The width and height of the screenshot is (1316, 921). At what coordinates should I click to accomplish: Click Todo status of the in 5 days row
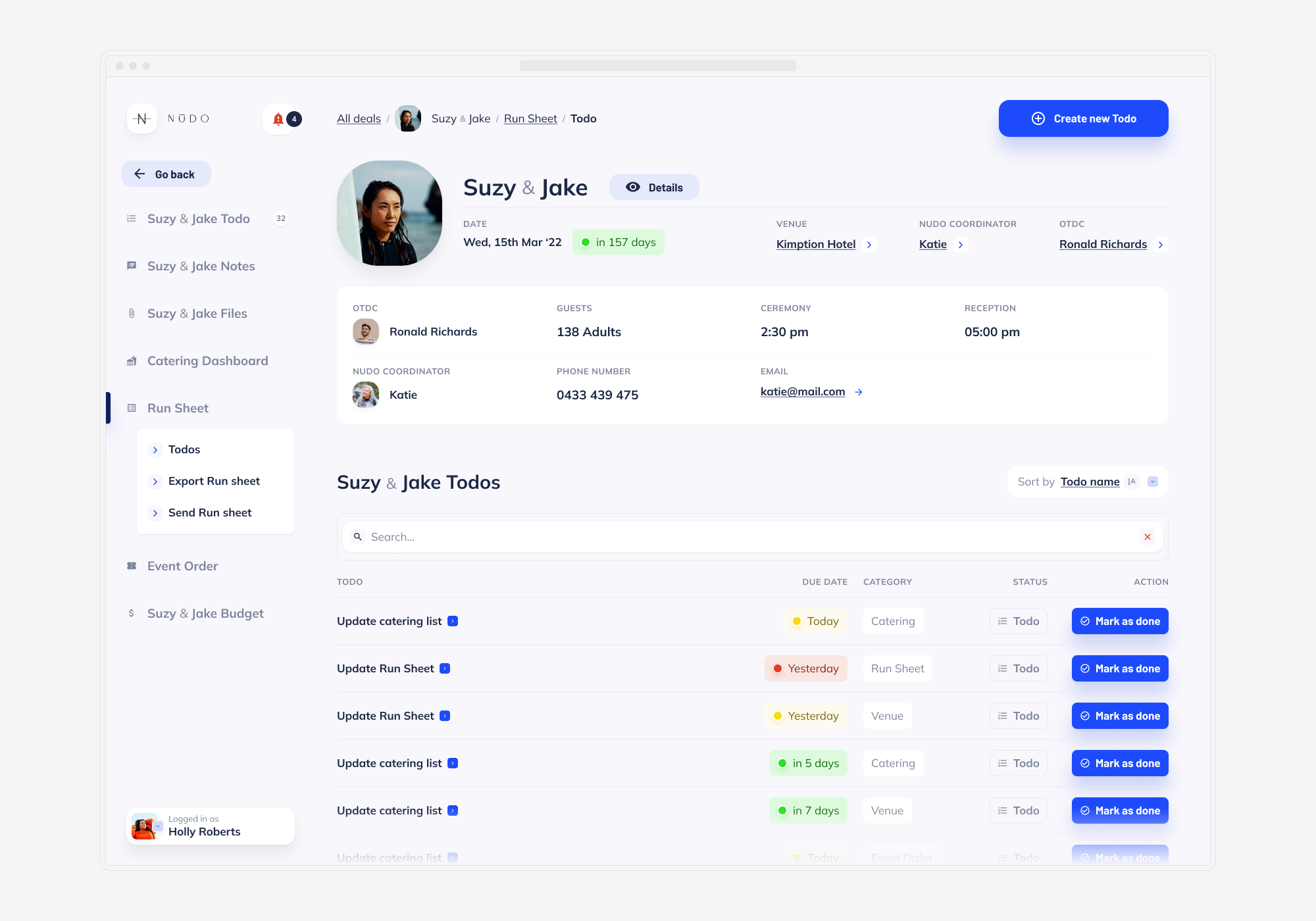click(x=1019, y=763)
